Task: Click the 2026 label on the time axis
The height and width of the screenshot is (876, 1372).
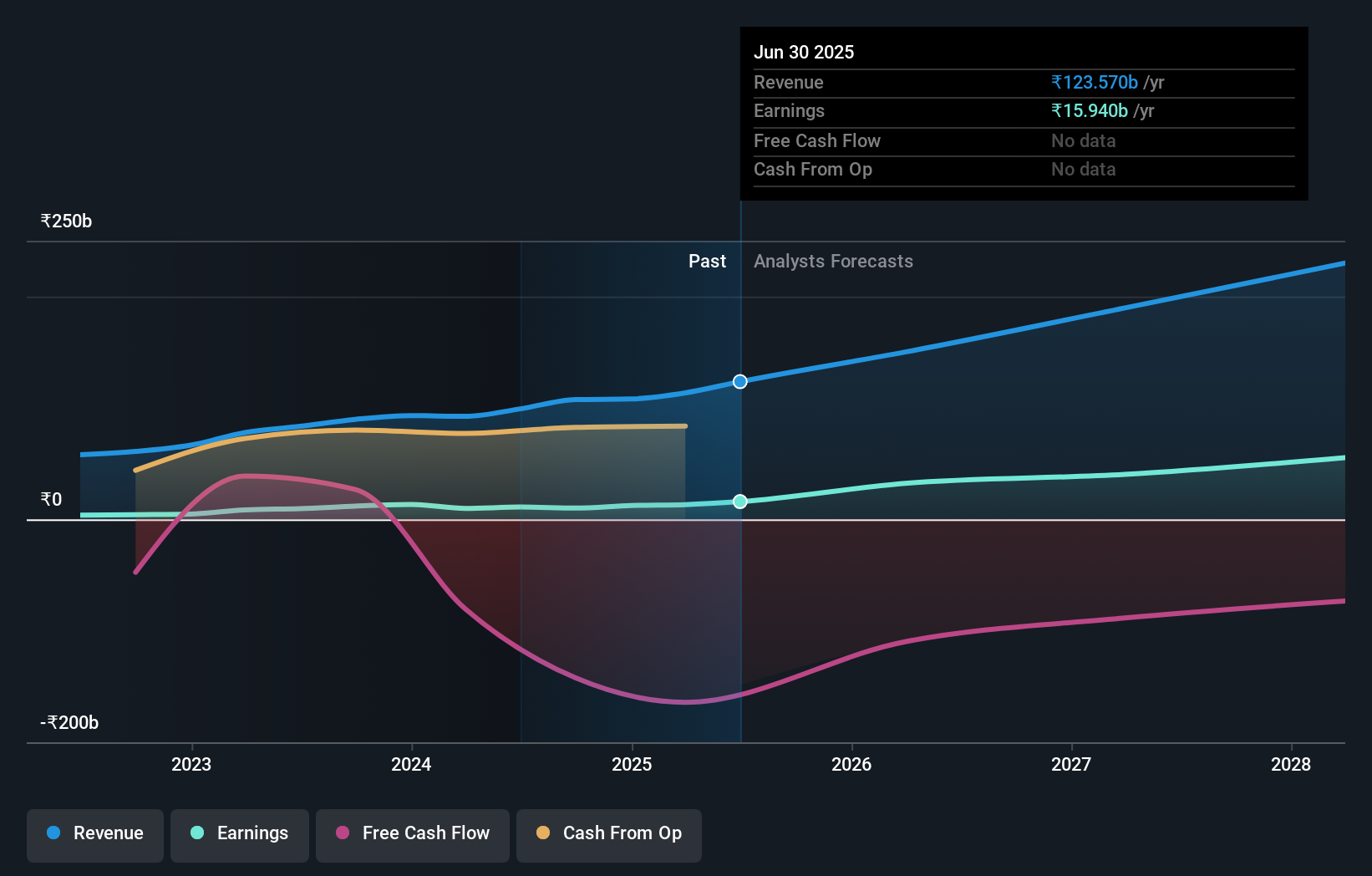Action: 851,763
